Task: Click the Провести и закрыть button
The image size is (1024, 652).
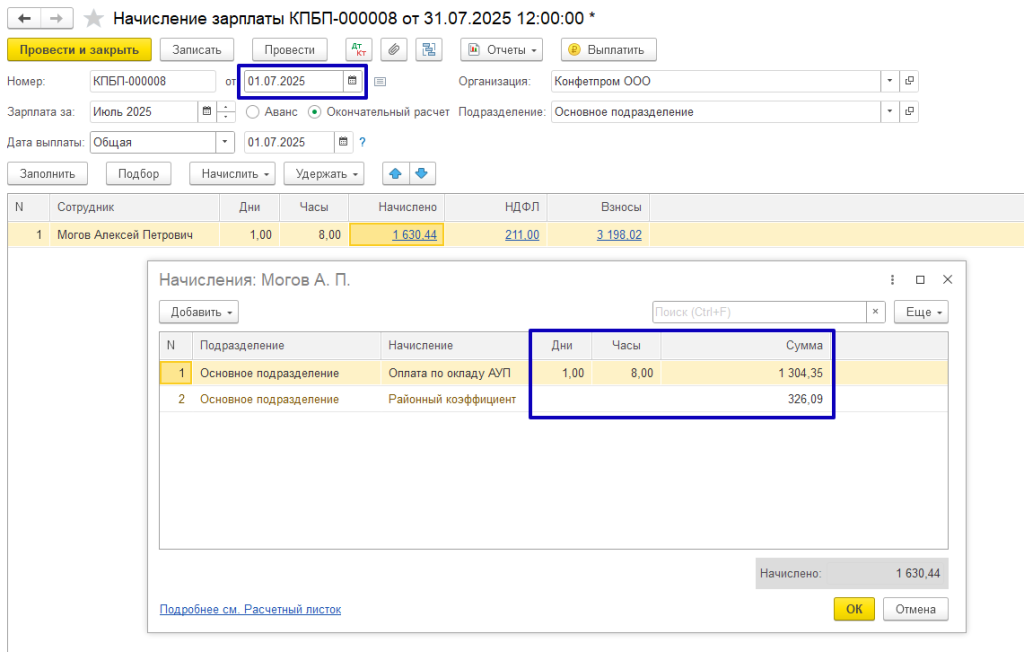Action: tap(79, 50)
